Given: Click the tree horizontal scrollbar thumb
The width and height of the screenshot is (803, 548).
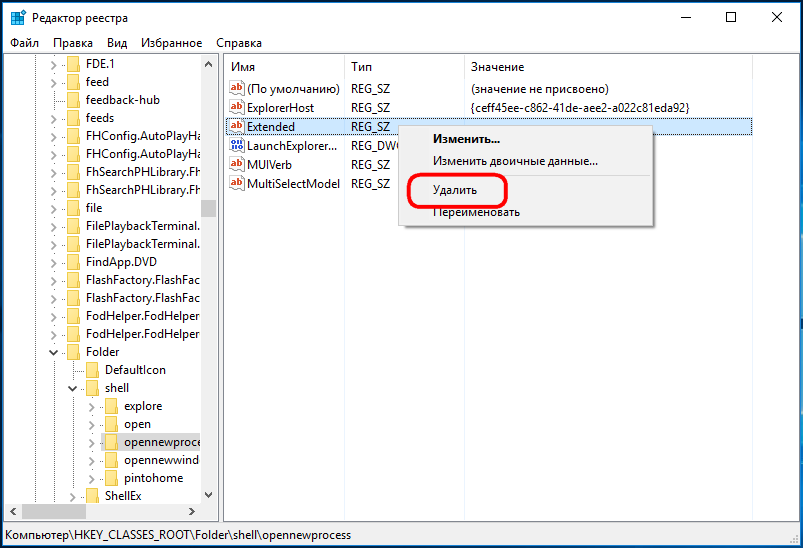Looking at the screenshot, I should 54,511.
